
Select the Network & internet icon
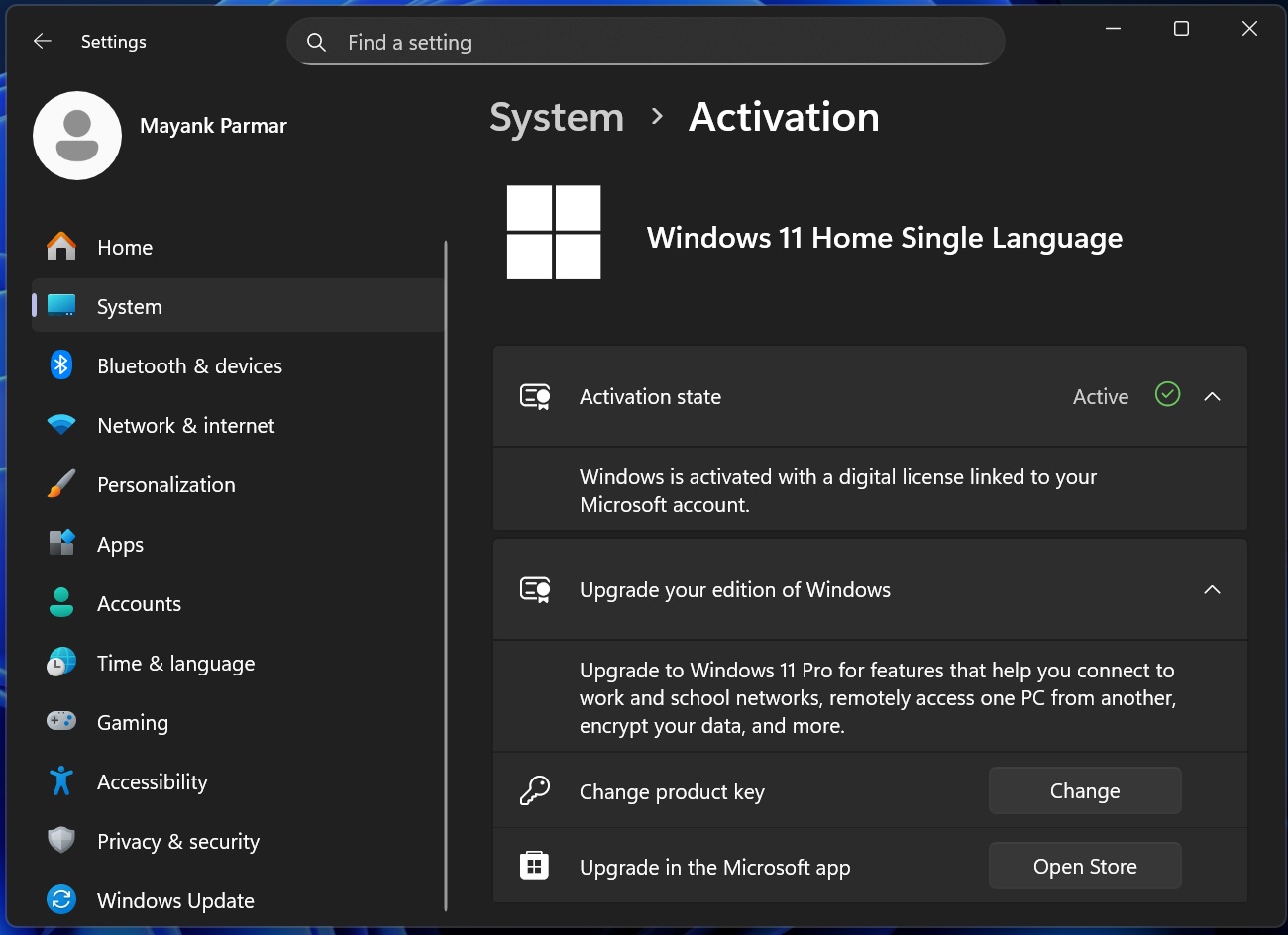(60, 425)
